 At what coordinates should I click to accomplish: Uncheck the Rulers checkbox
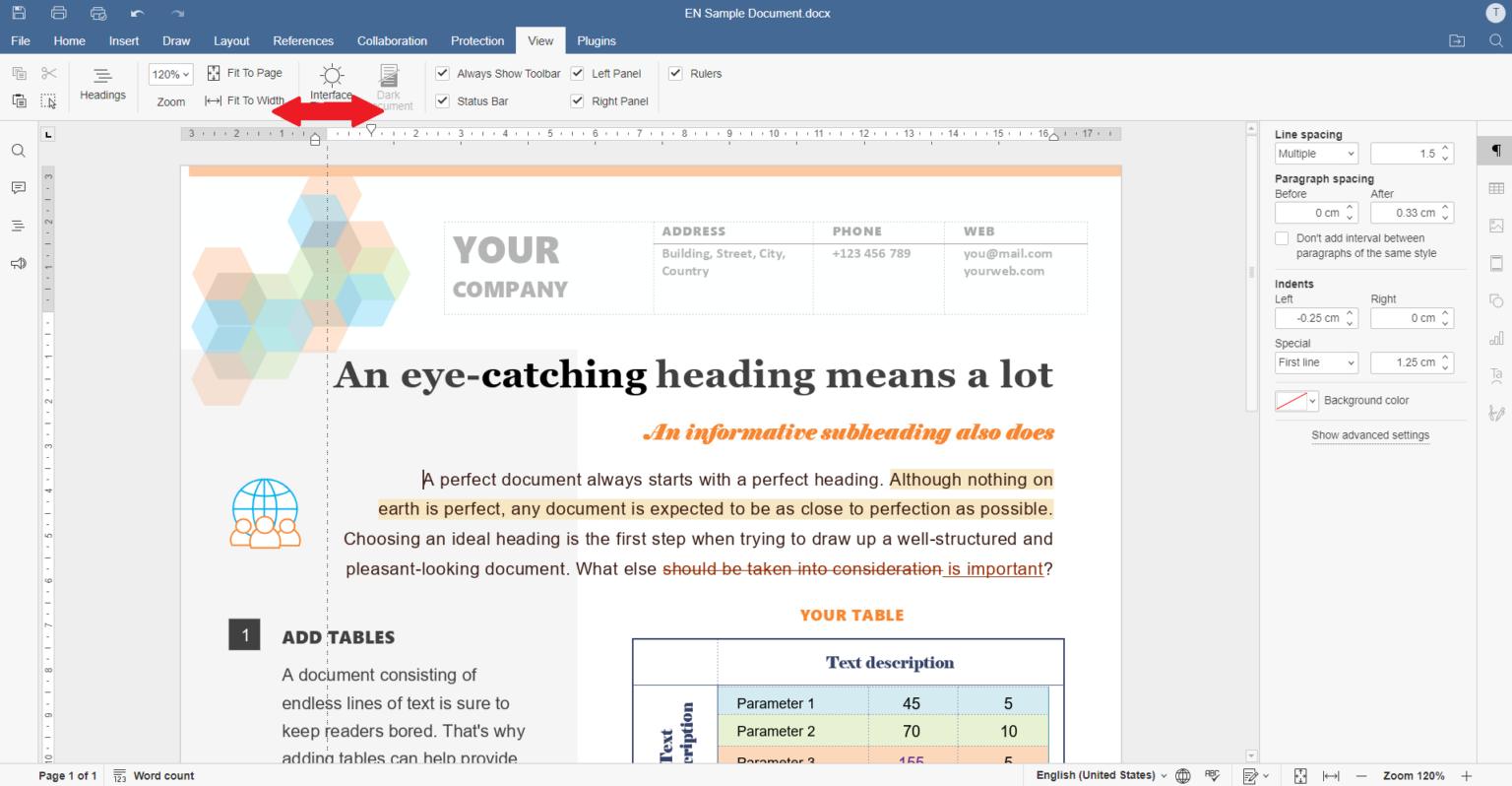pos(676,73)
